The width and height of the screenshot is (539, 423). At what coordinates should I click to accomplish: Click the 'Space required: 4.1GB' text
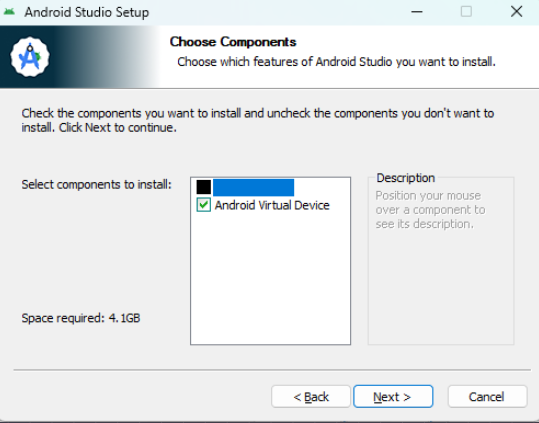point(81,318)
